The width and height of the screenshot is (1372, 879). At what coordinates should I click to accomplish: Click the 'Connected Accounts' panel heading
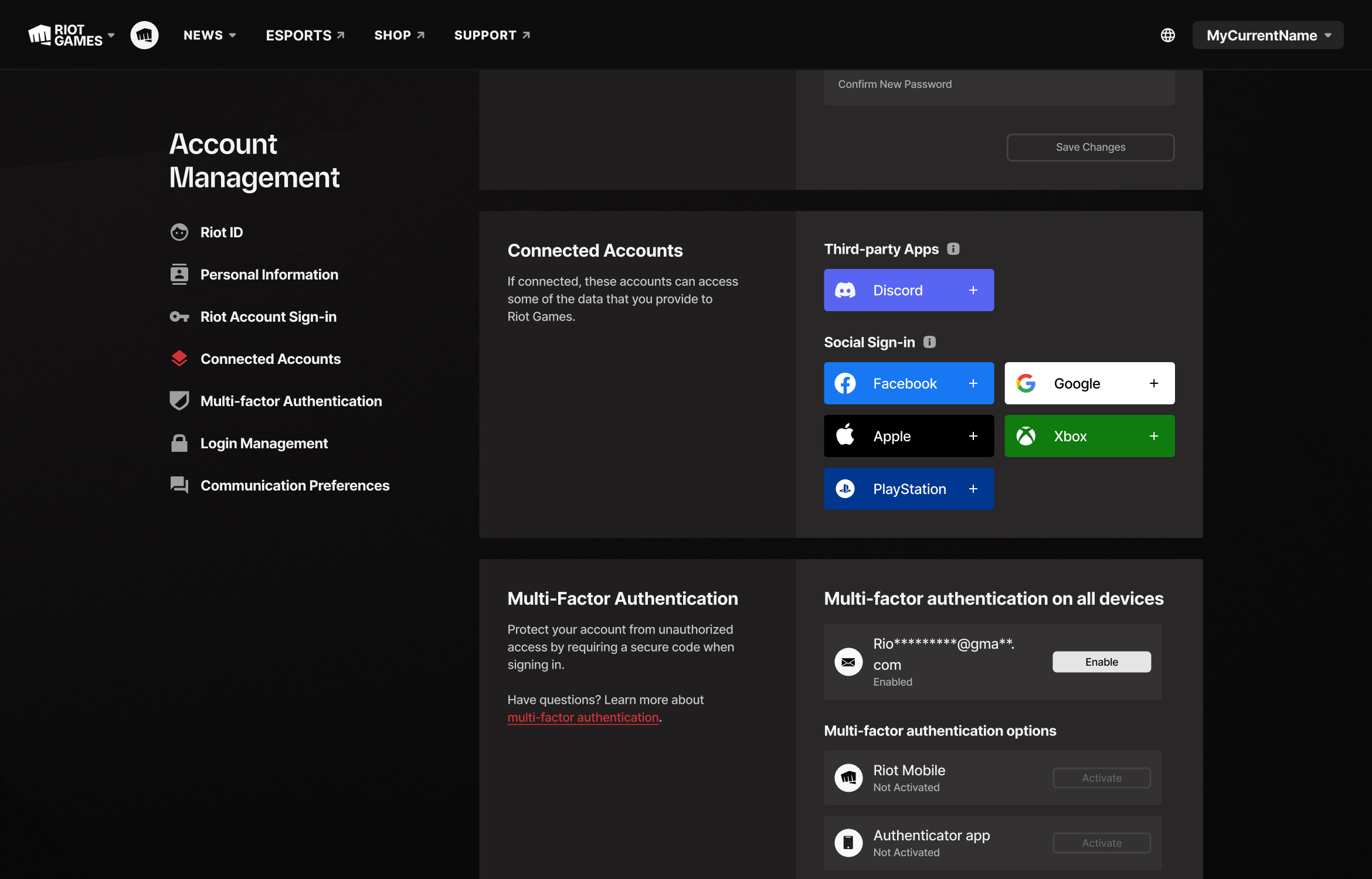[595, 250]
